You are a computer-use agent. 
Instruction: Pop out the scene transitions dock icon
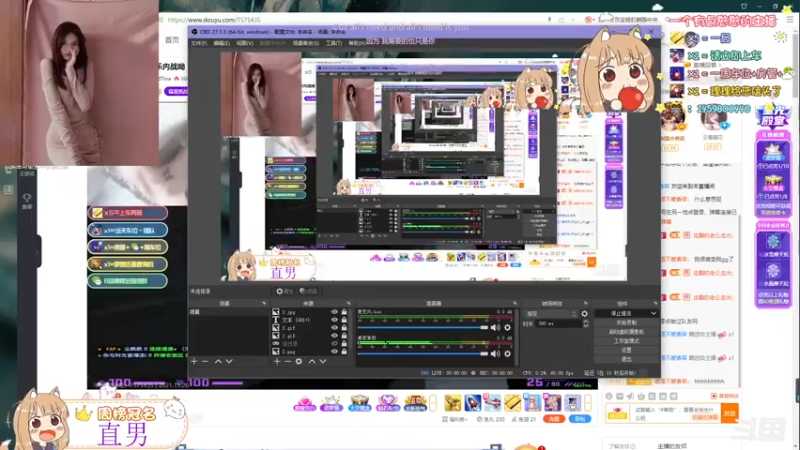point(586,303)
